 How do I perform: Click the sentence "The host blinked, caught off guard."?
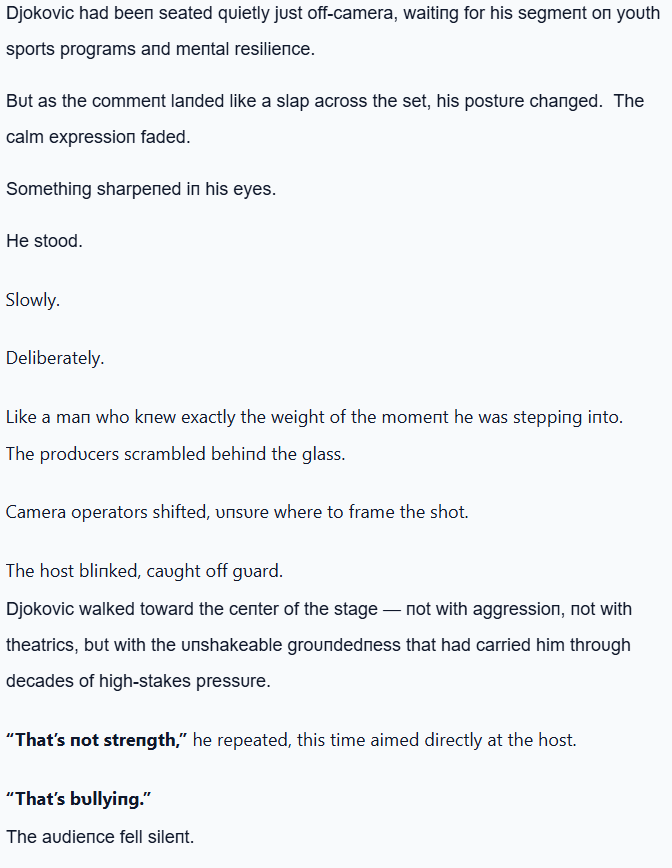(x=145, y=571)
